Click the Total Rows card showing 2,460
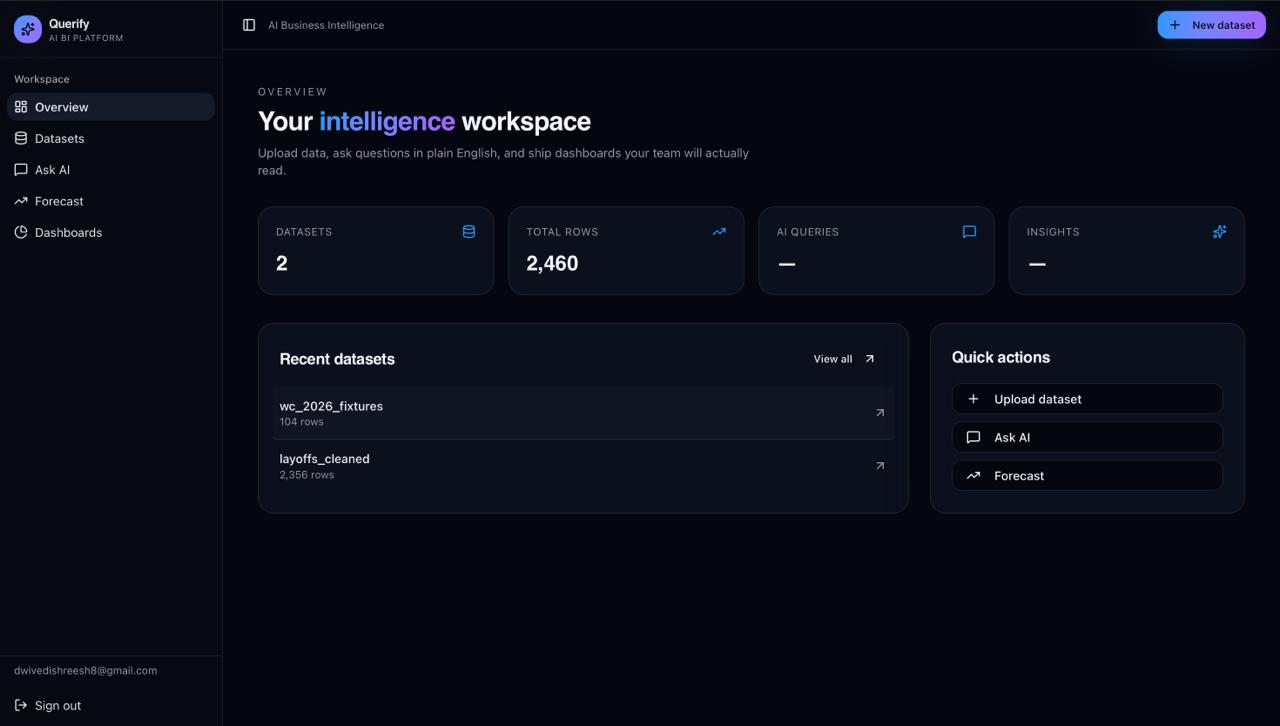The image size is (1280, 726). pyautogui.click(x=626, y=251)
